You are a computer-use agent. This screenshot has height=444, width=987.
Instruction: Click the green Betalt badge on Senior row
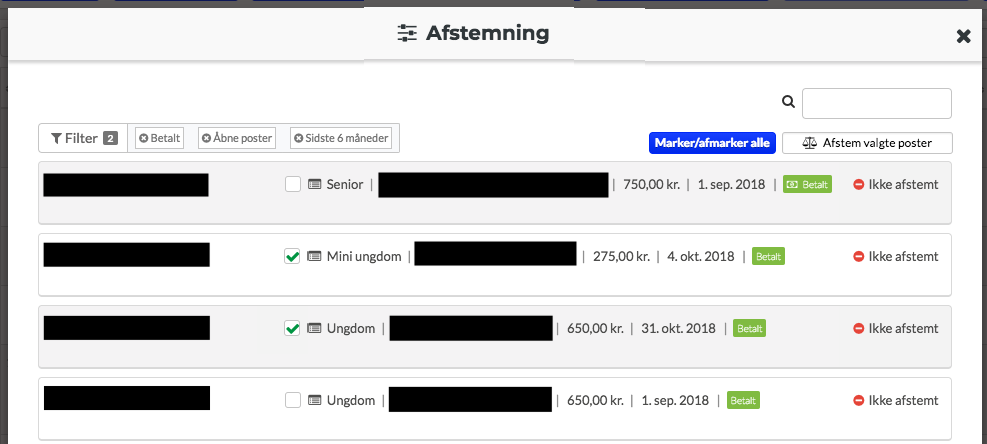click(x=808, y=185)
